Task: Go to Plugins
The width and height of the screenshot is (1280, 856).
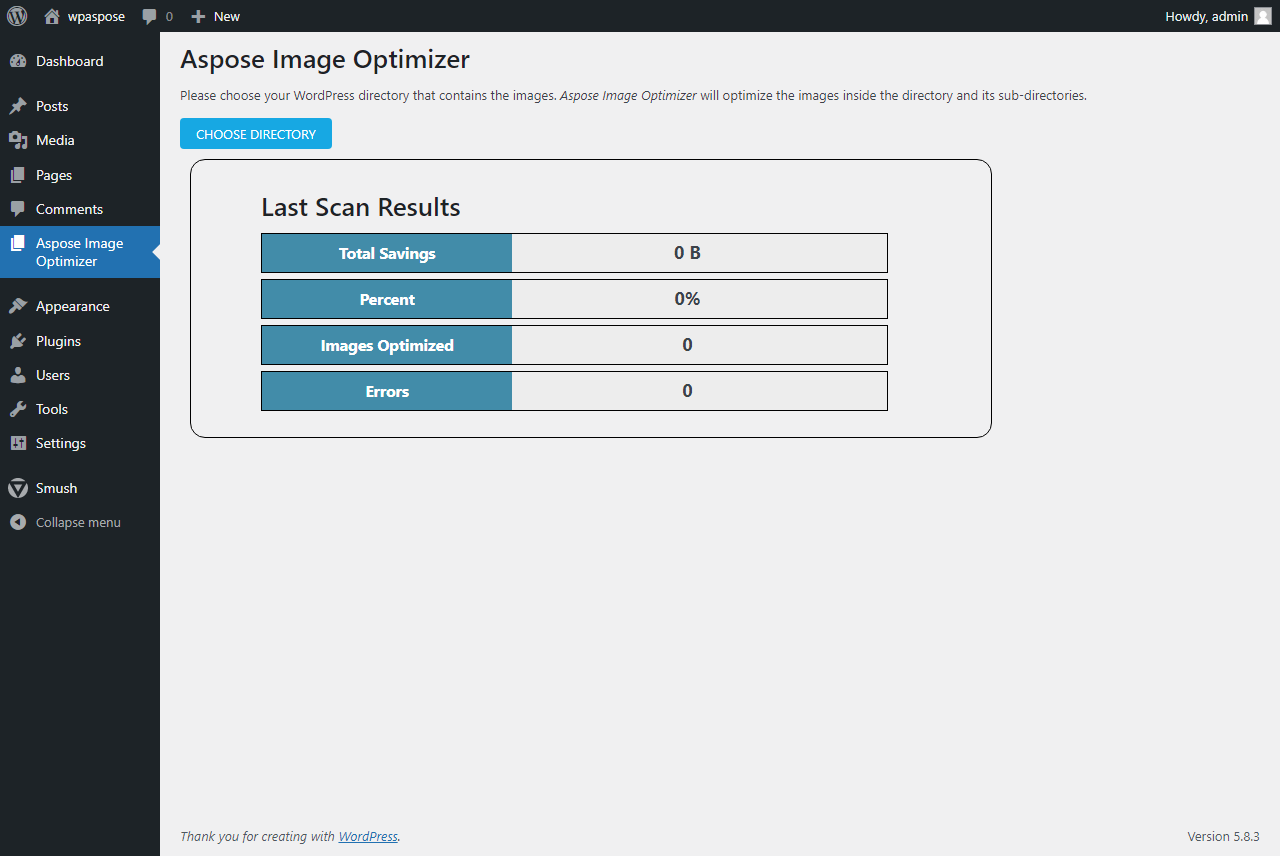Action: (80, 341)
